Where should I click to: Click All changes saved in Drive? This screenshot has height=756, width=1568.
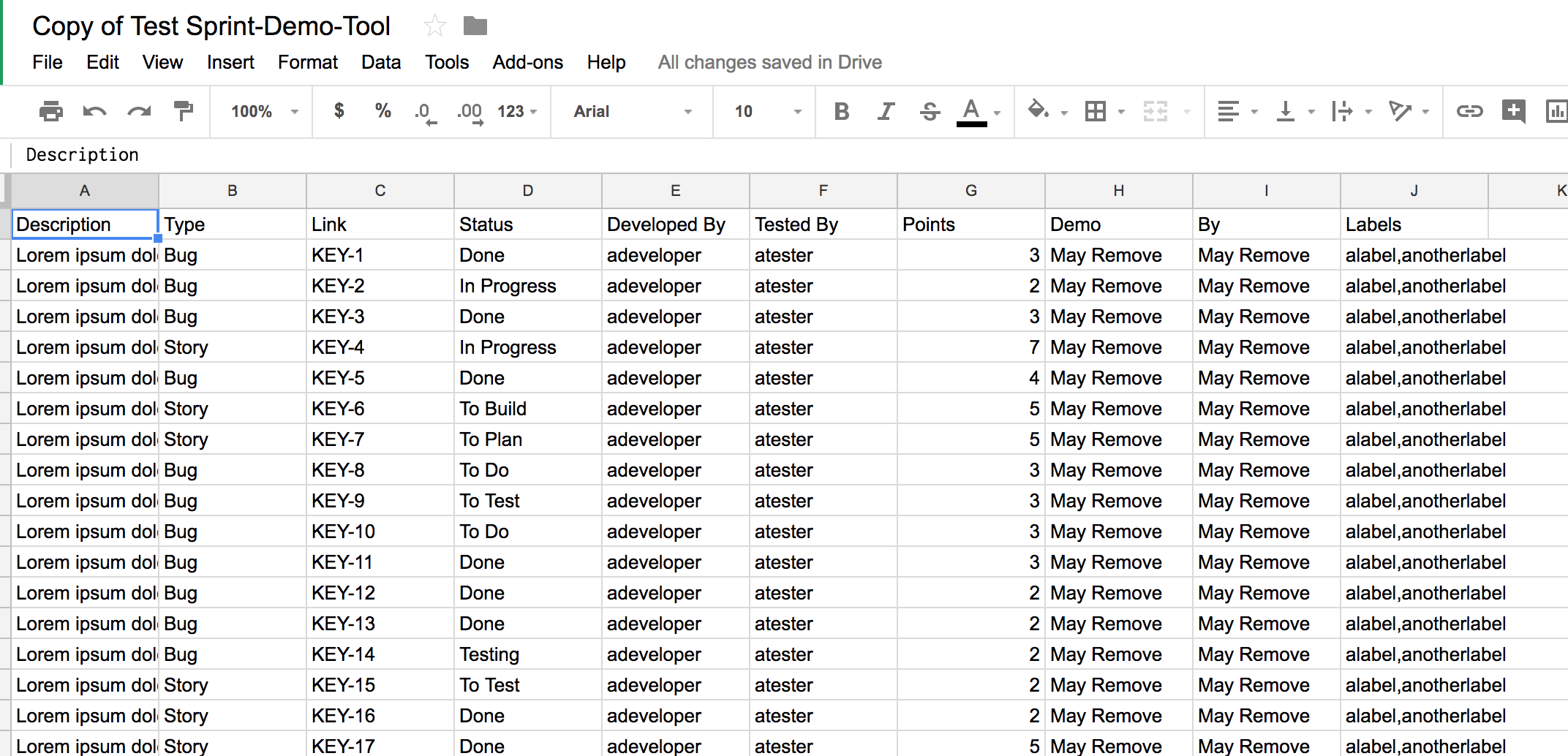point(769,62)
